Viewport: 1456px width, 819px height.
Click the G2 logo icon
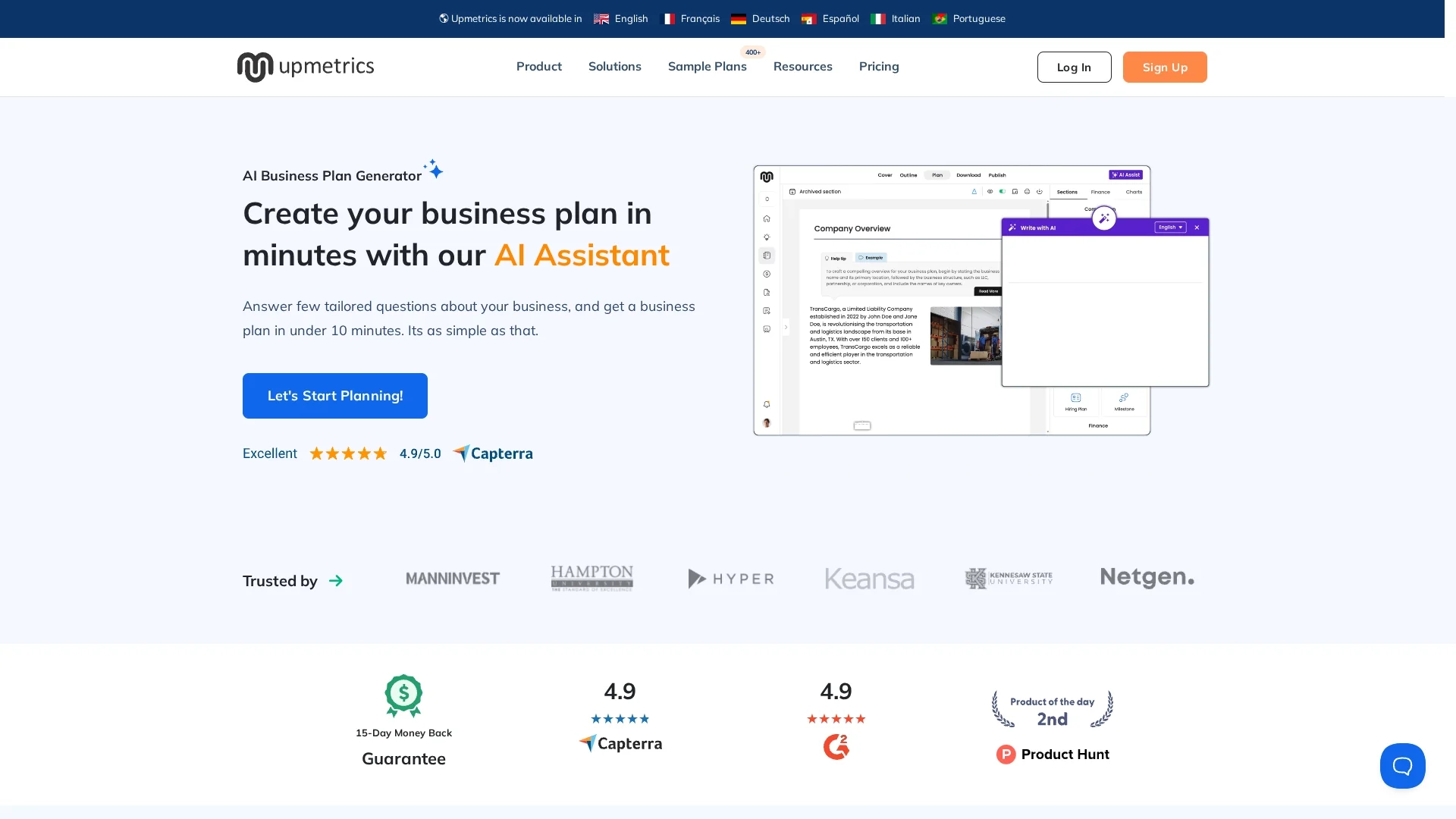pyautogui.click(x=836, y=747)
